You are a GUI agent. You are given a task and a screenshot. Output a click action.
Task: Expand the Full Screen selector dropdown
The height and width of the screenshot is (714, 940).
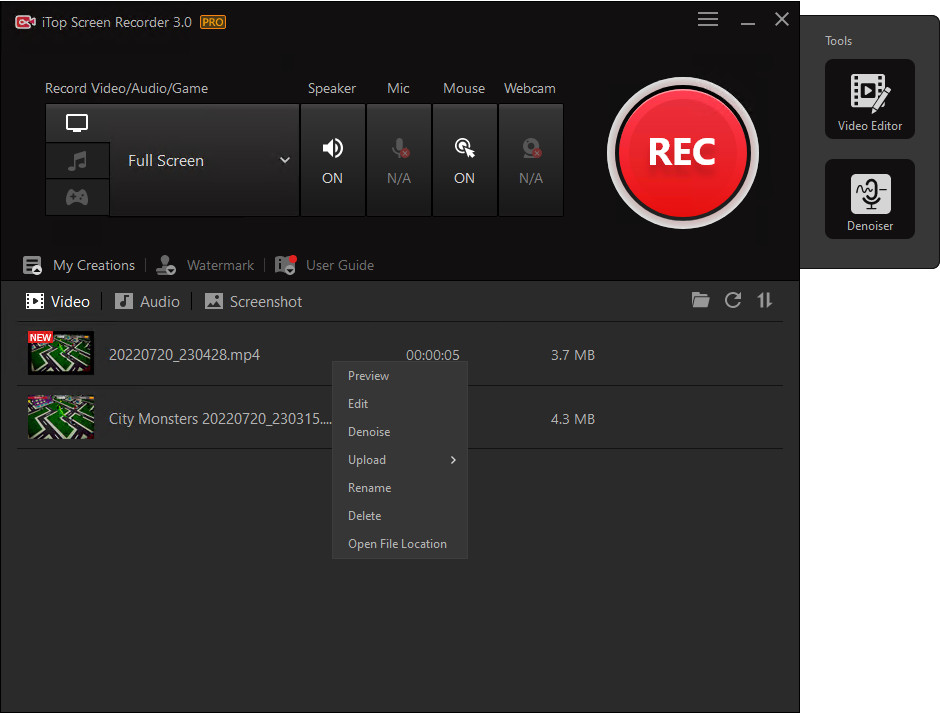[x=285, y=160]
